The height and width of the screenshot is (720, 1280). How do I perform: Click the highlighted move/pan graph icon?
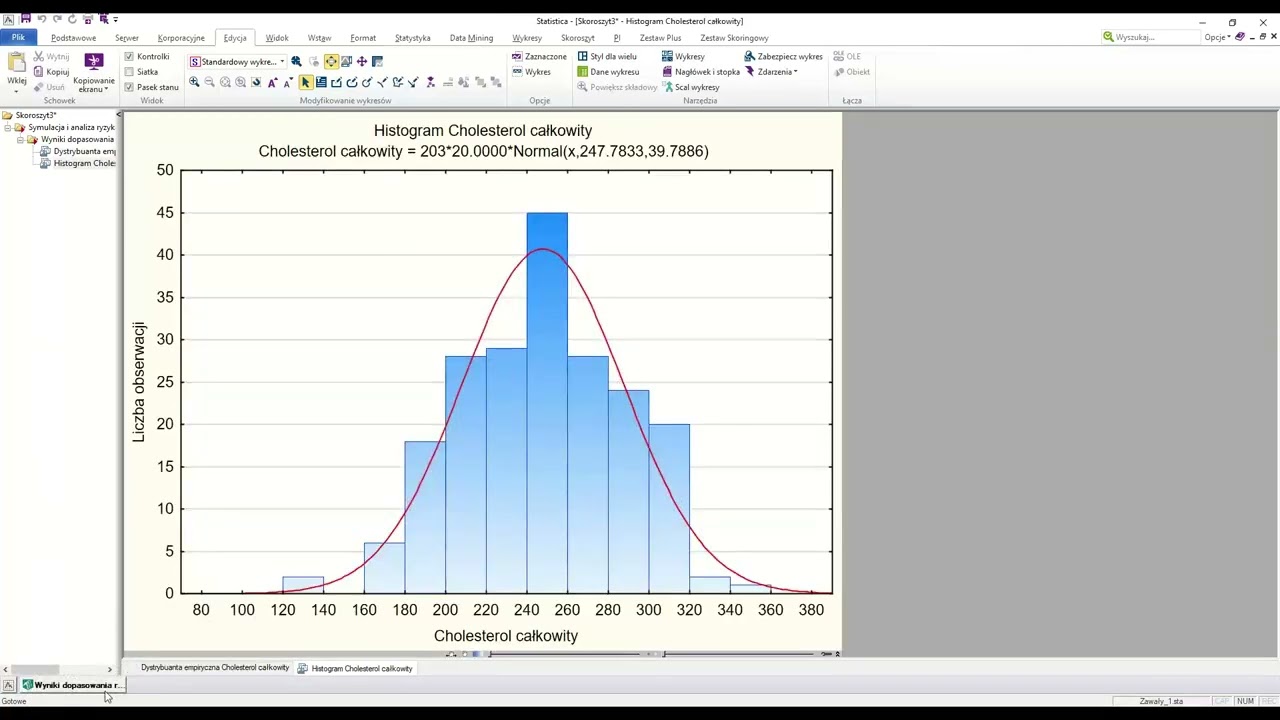[331, 61]
